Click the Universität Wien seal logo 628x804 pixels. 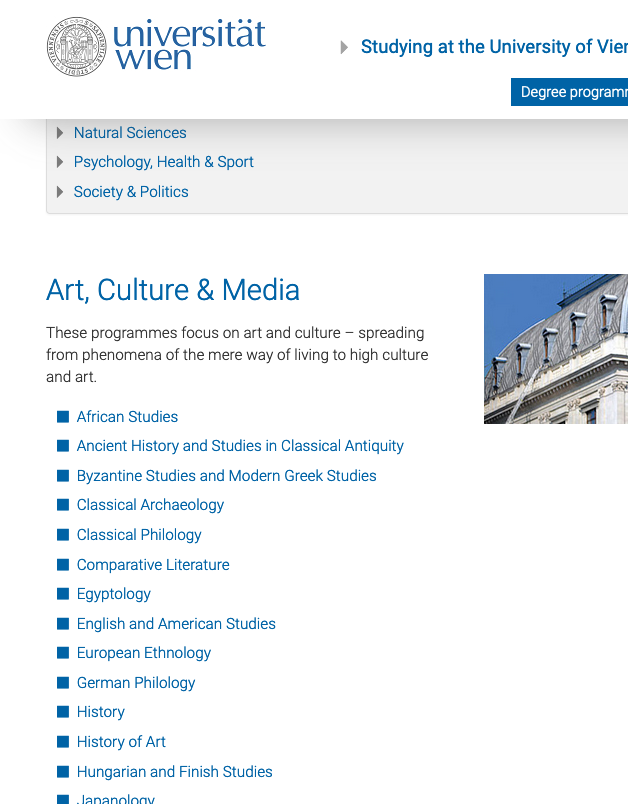[x=76, y=47]
